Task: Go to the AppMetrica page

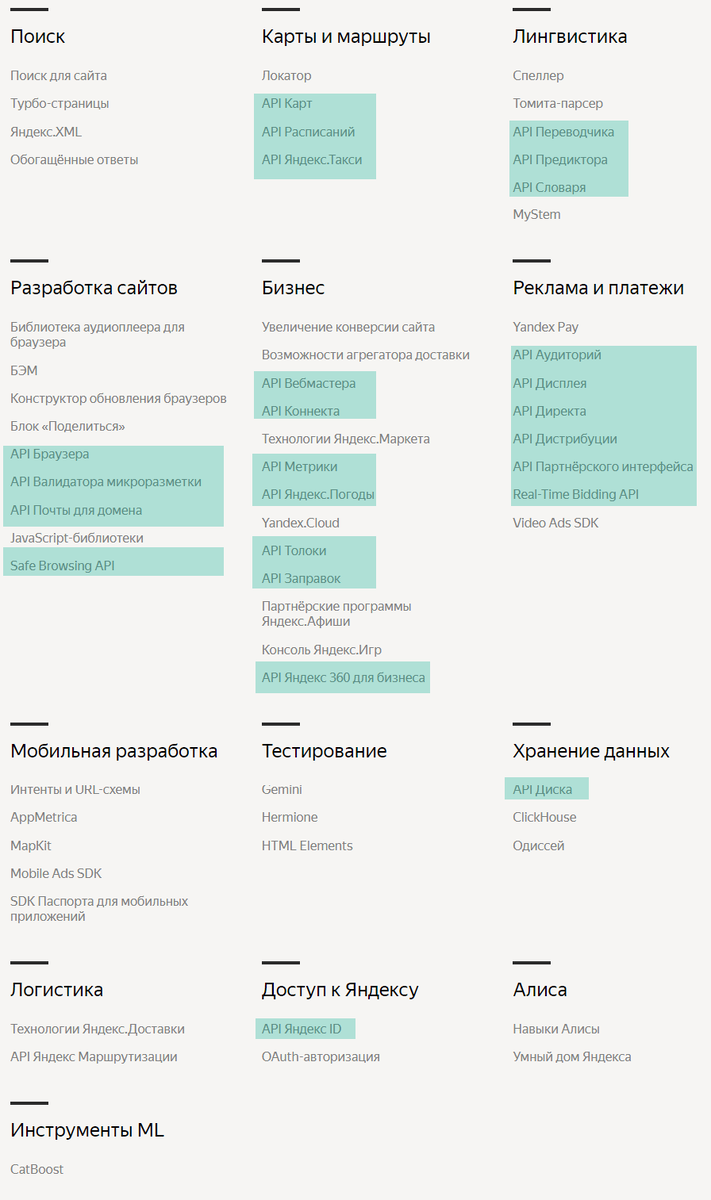Action: (44, 818)
